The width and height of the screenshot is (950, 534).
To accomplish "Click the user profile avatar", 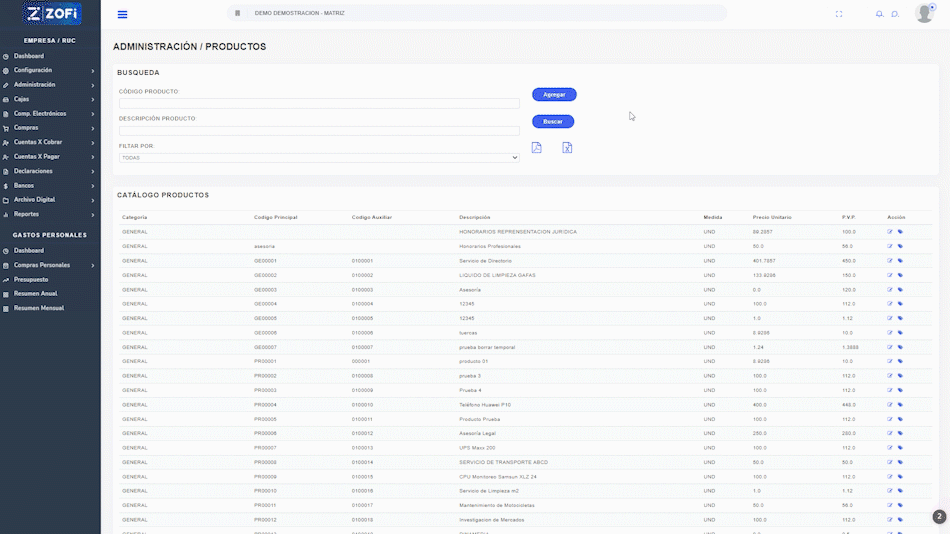I will [x=924, y=13].
